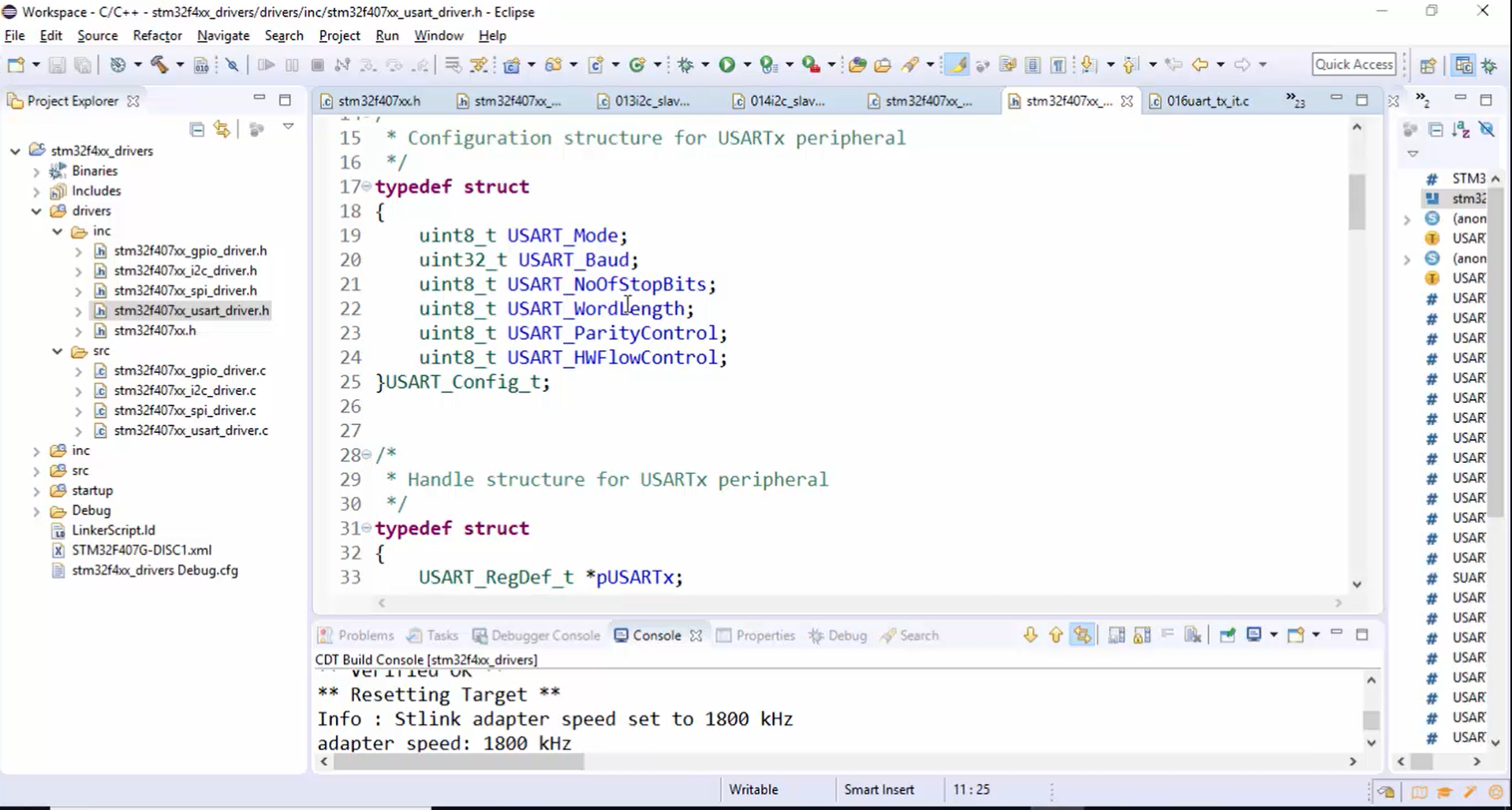Toggle Link with Editor in Project Explorer
Image resolution: width=1512 pixels, height=810 pixels.
(x=222, y=129)
